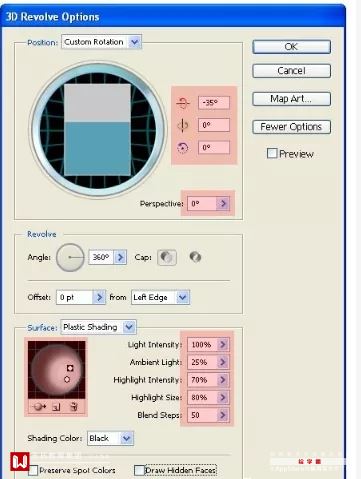Add a new light icon
The height and width of the screenshot is (479, 361).
click(56, 407)
